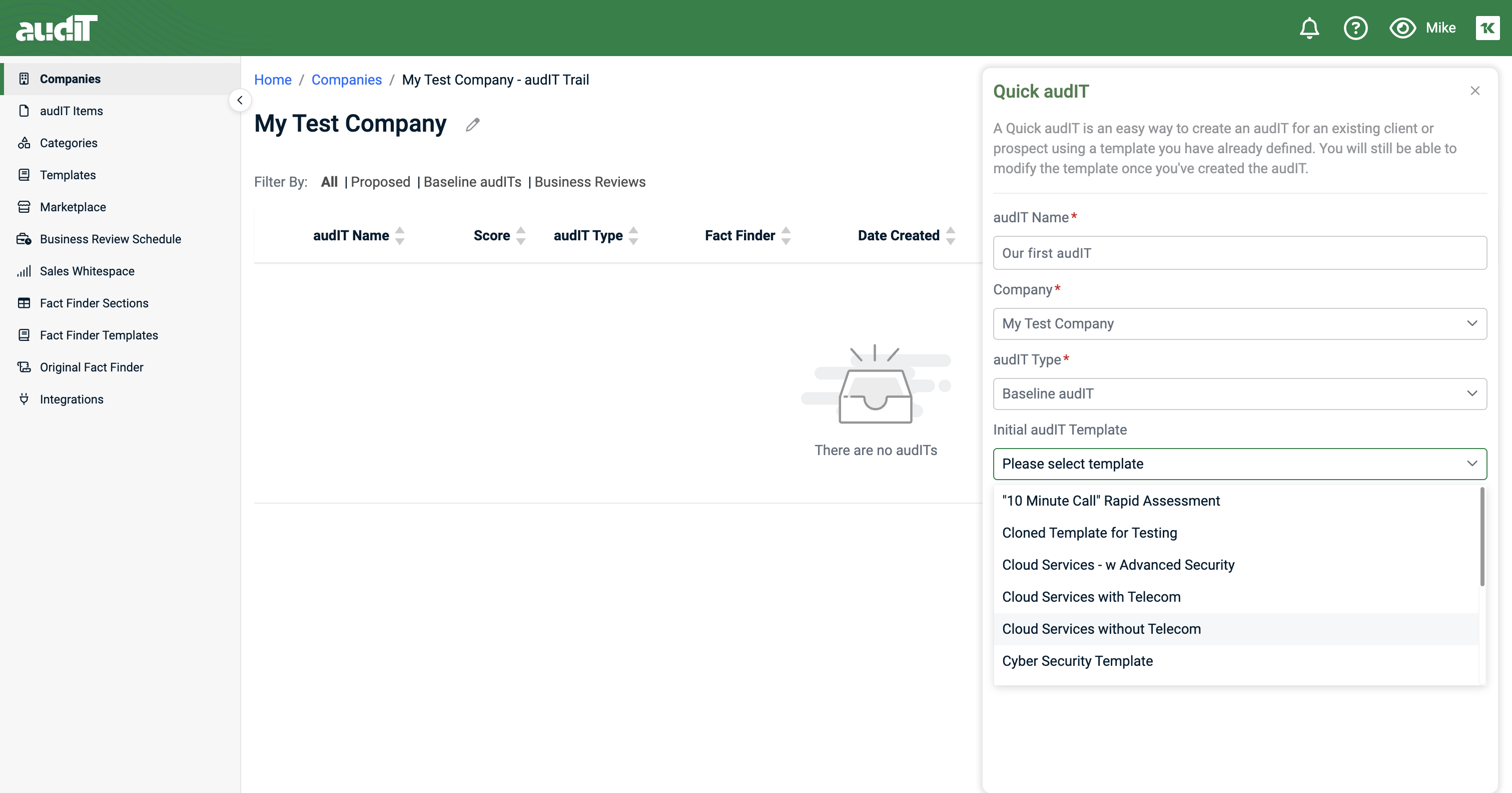Filter by All audITs
Image resolution: width=1512 pixels, height=793 pixels.
pyautogui.click(x=329, y=182)
